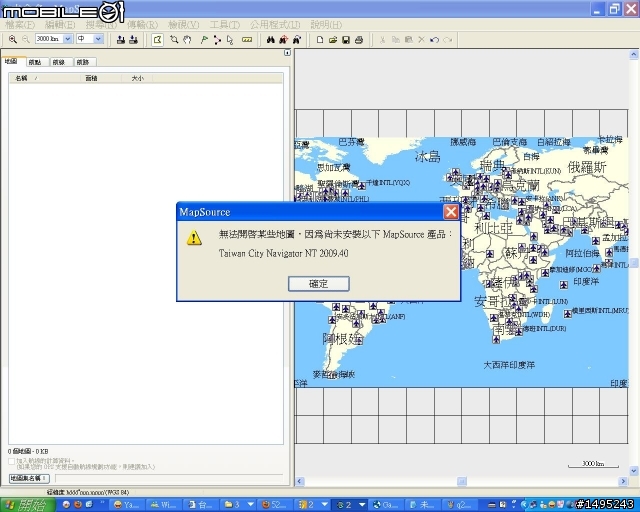
Task: Click the find nearest places icon
Action: pos(284,40)
